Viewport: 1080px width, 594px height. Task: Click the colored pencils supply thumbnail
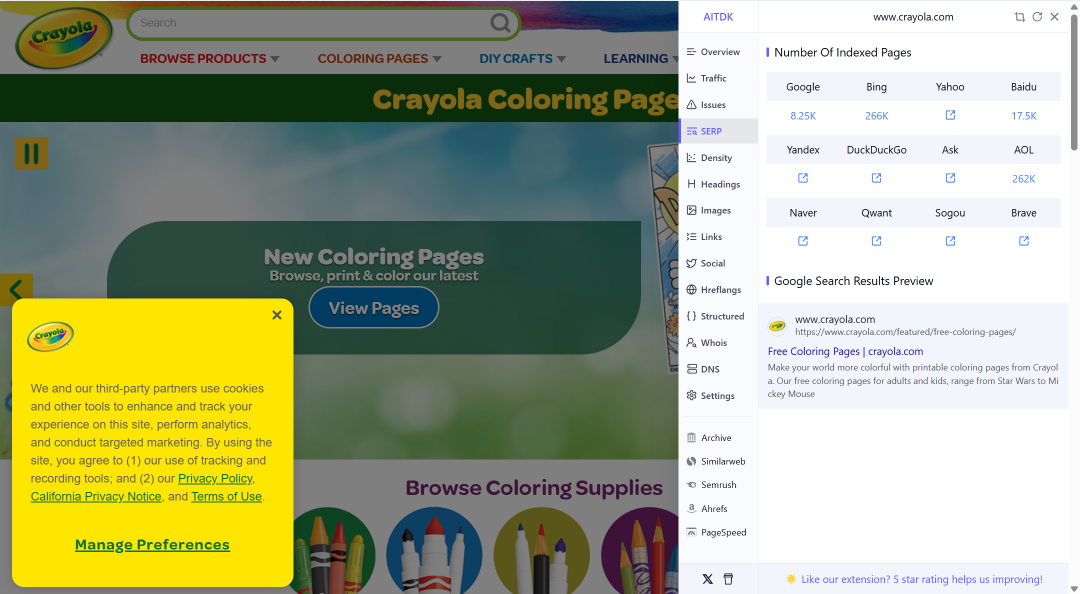(541, 551)
